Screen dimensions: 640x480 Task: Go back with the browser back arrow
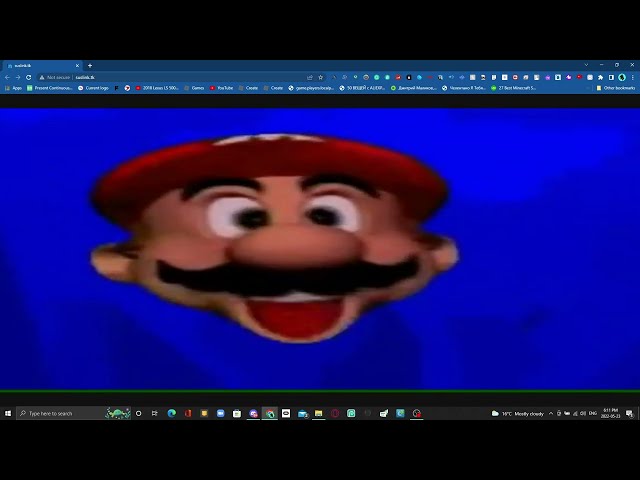pos(7,77)
